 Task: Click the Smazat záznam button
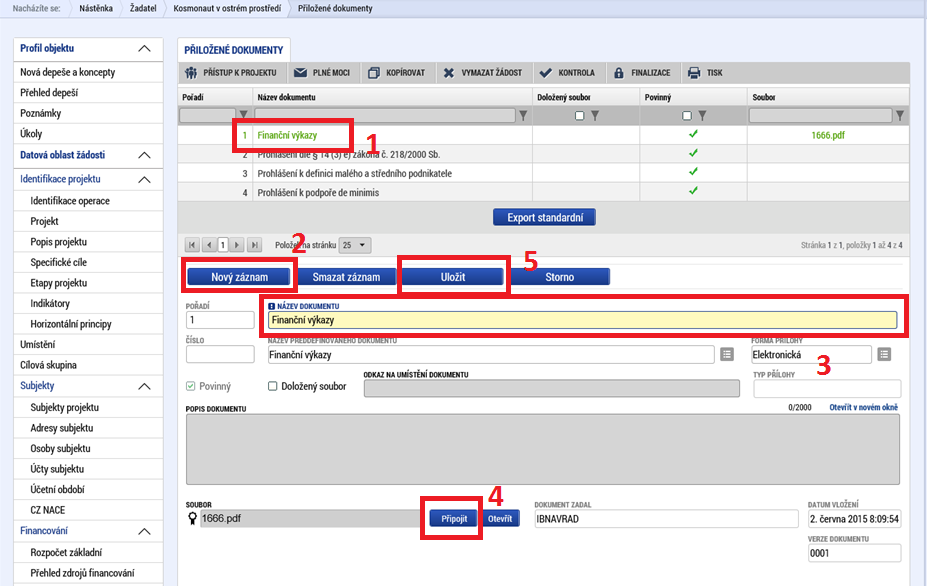pyautogui.click(x=346, y=277)
